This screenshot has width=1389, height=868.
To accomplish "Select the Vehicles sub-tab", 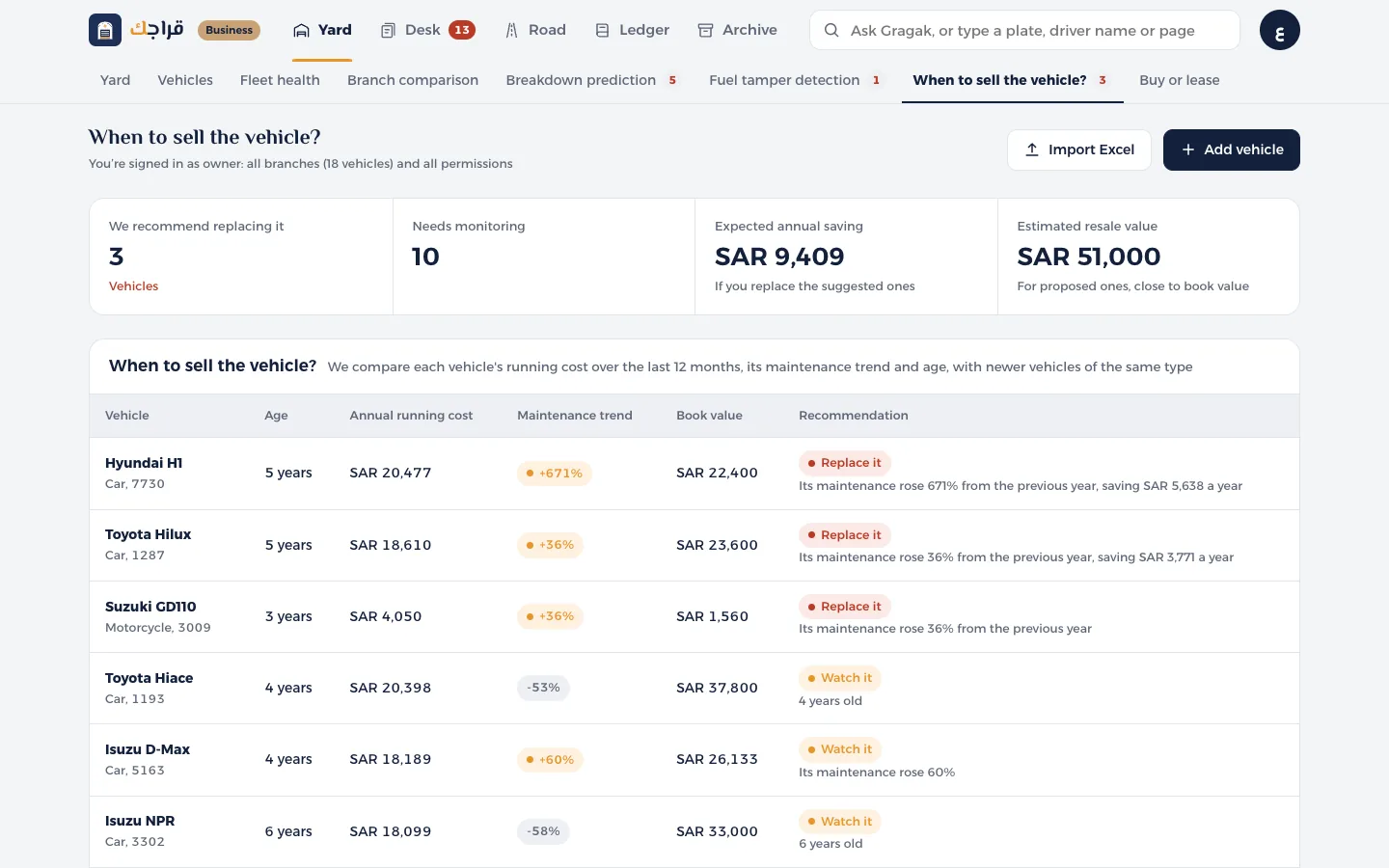I will pos(185,80).
